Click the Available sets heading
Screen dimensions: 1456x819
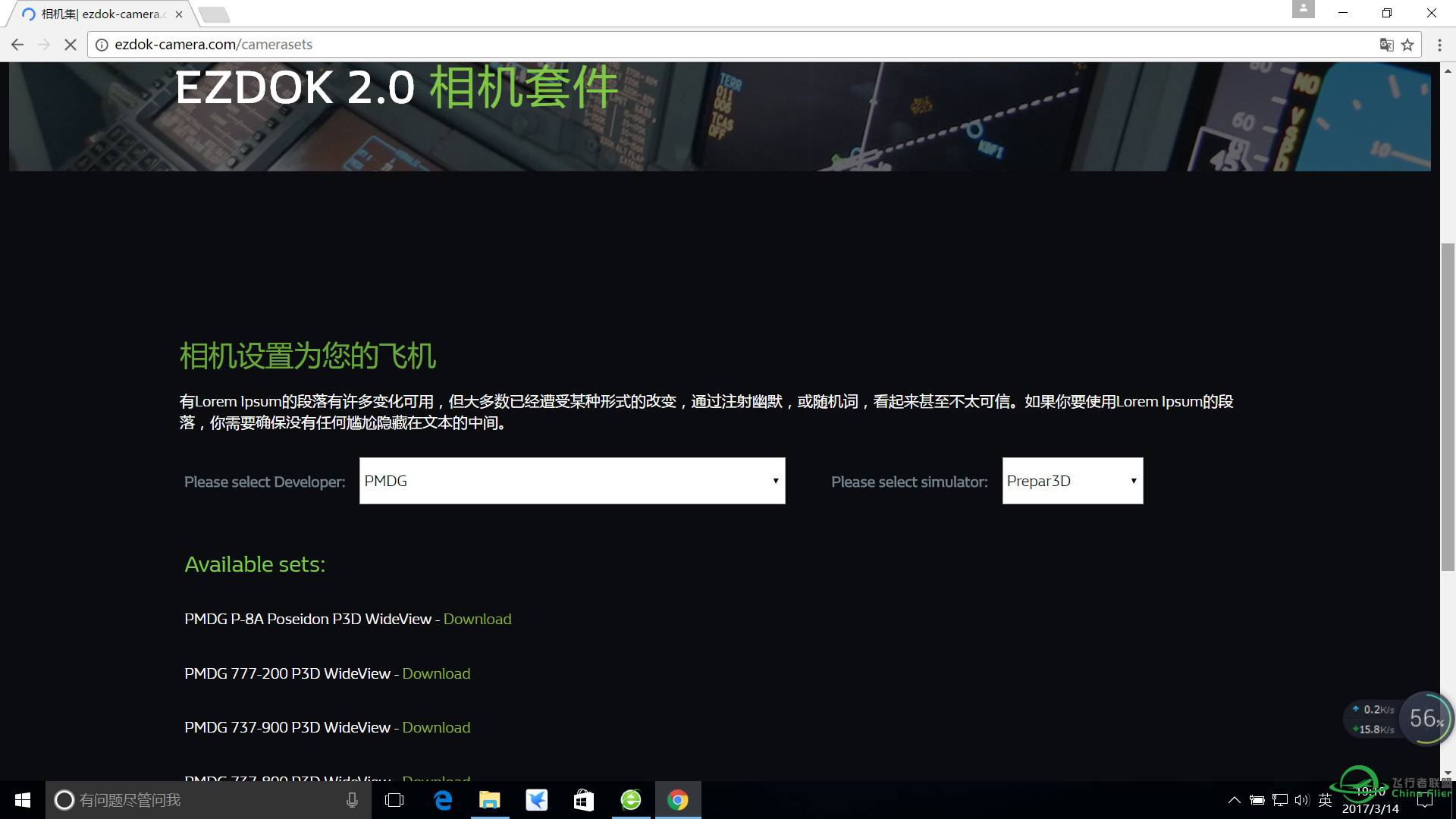(x=255, y=564)
